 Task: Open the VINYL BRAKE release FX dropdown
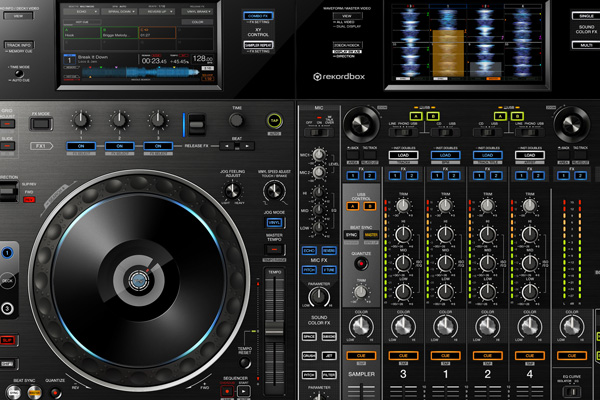pos(197,11)
